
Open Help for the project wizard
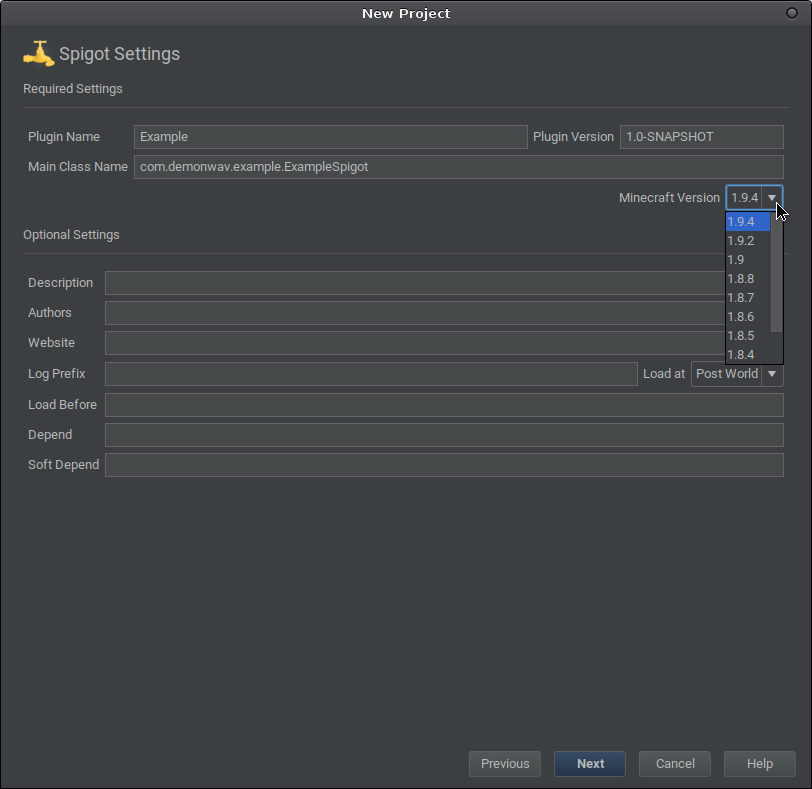(x=760, y=764)
